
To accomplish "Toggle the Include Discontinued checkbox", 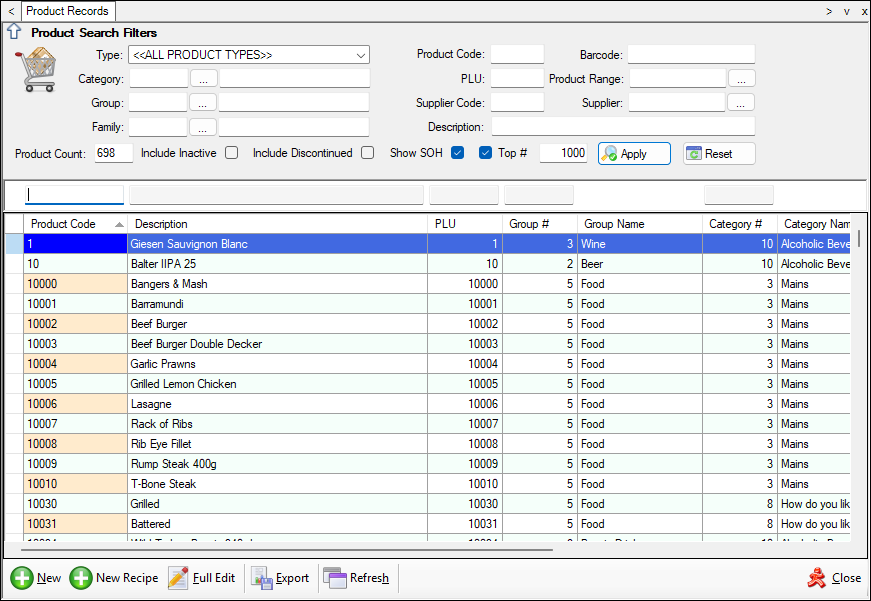I will click(x=367, y=153).
